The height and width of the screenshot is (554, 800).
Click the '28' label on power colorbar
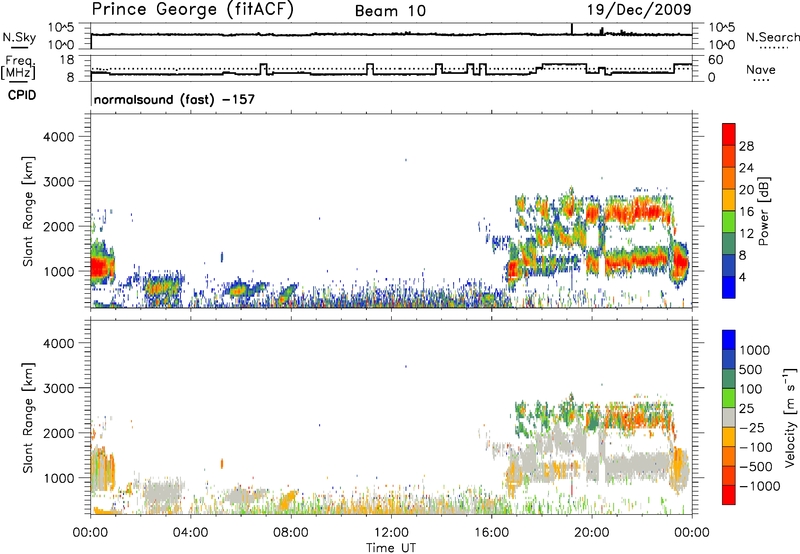coord(746,146)
